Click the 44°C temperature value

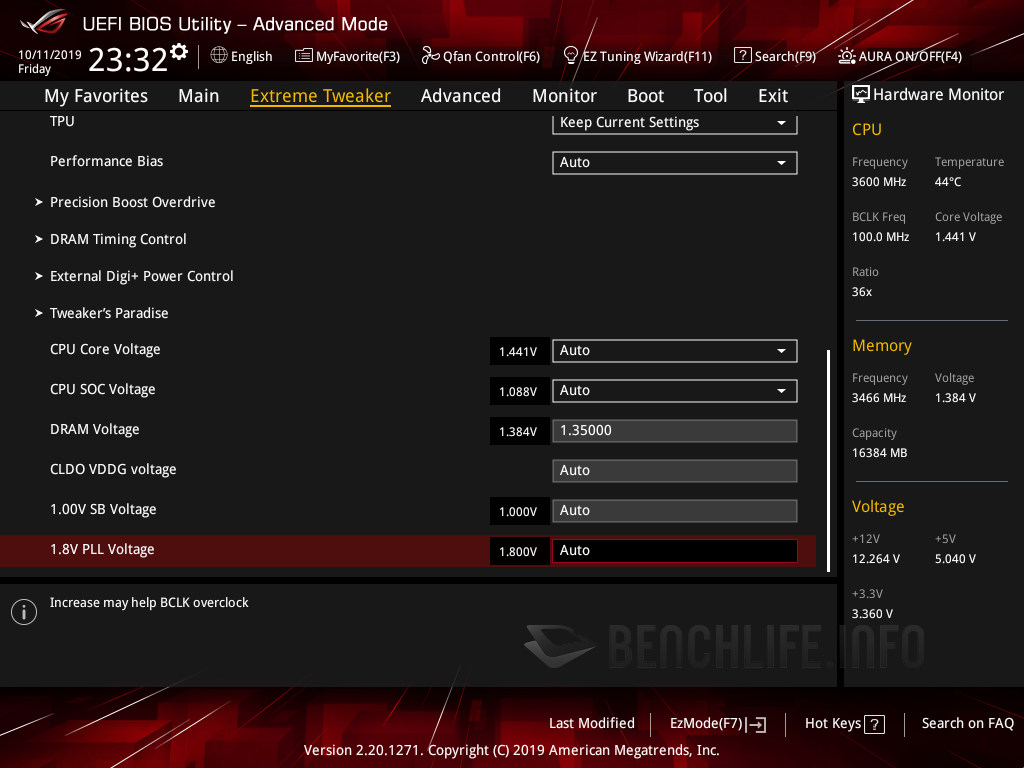coord(948,182)
